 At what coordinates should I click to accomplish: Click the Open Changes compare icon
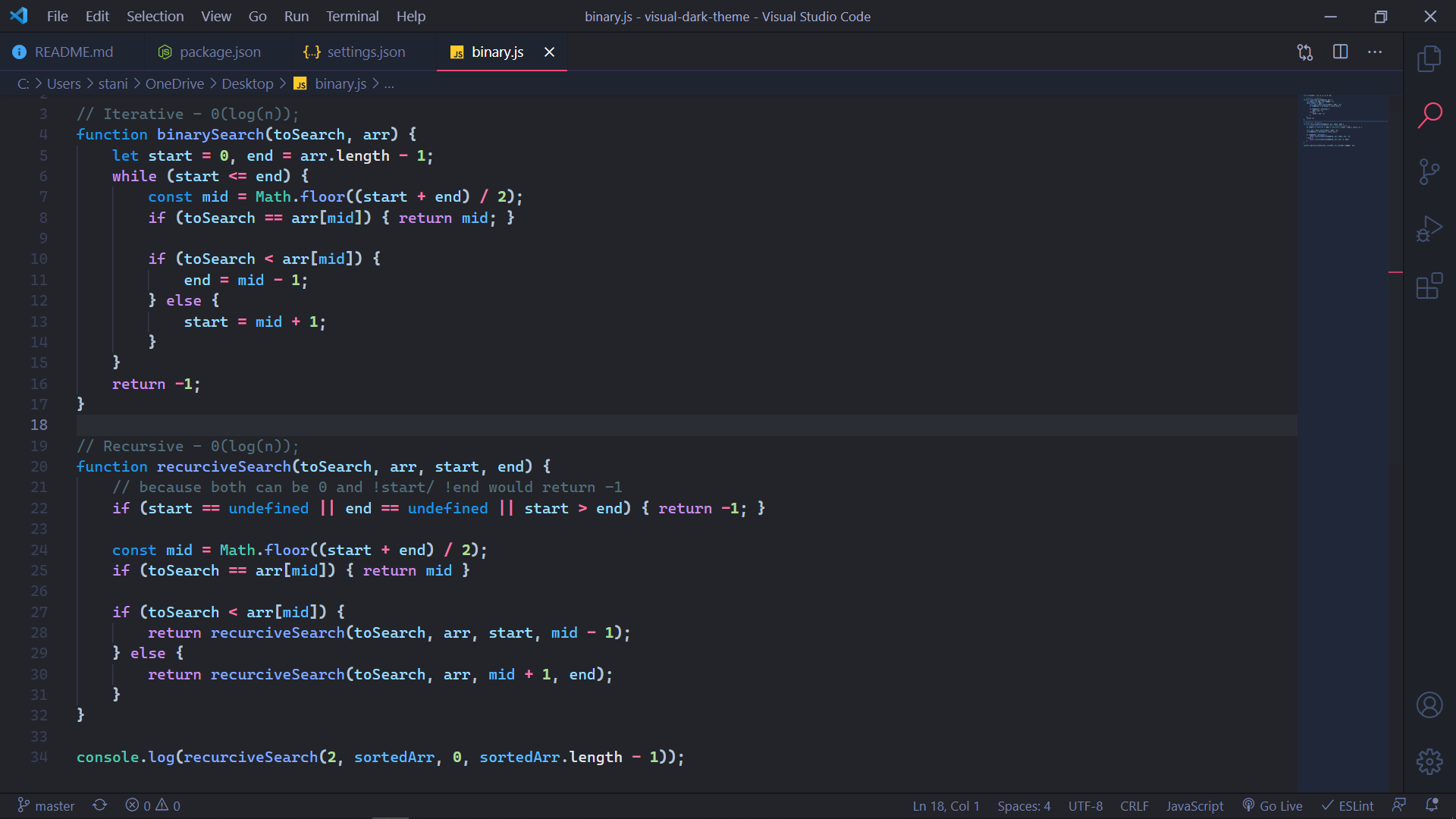[1305, 52]
